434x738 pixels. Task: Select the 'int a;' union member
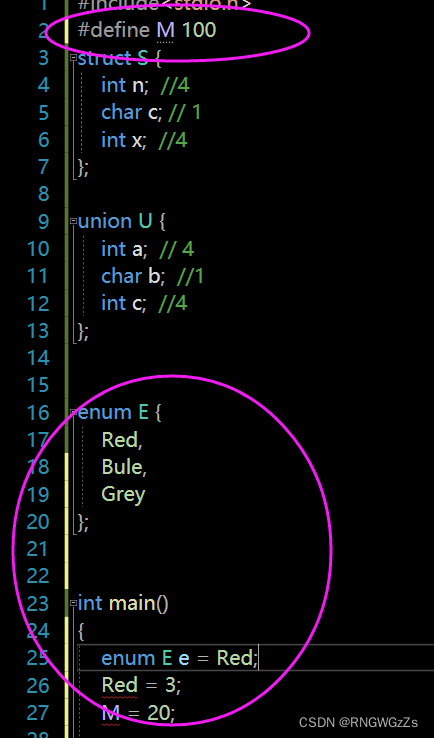coord(125,249)
